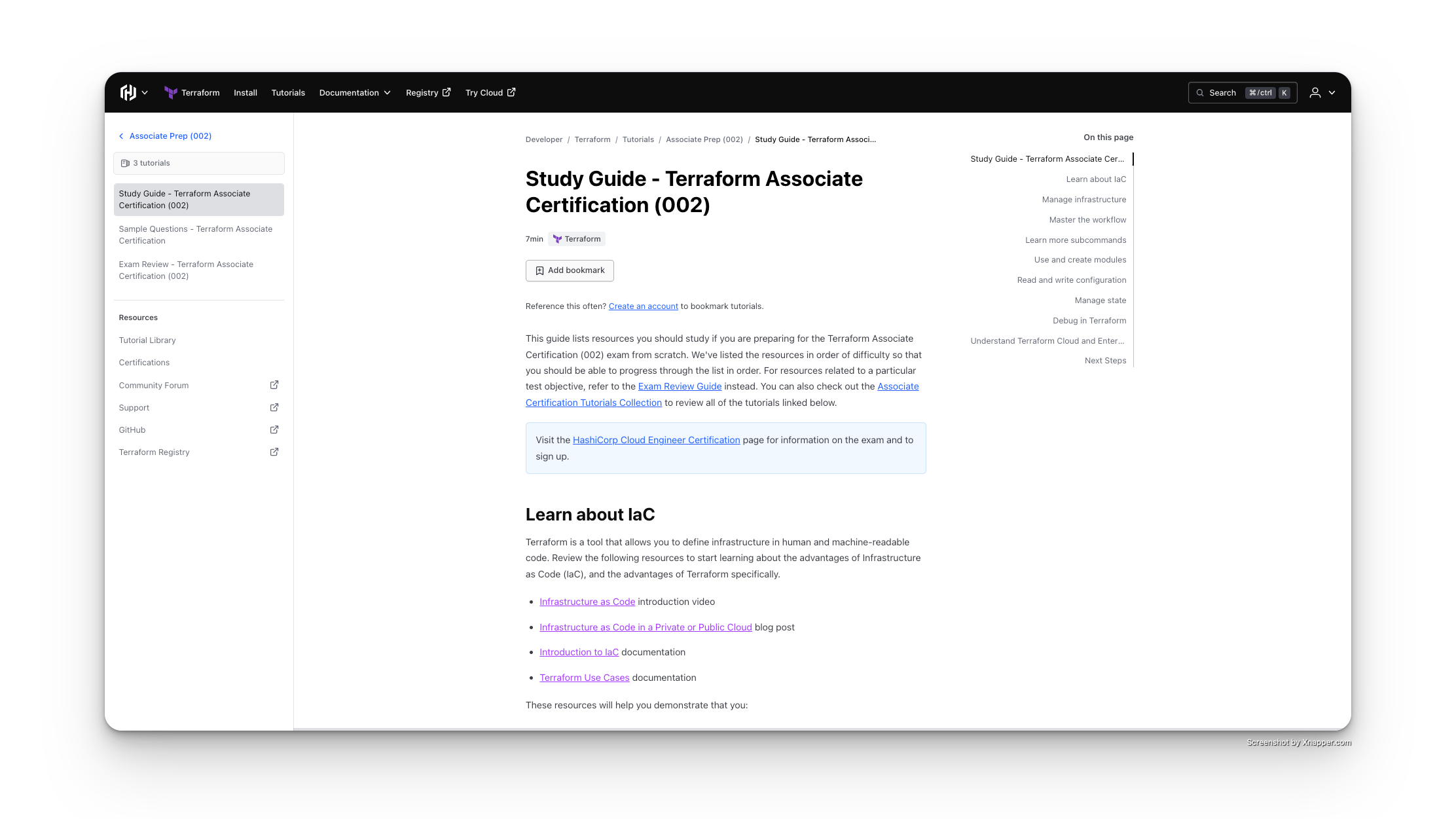
Task: Open the user account icon menu
Action: pos(1315,93)
